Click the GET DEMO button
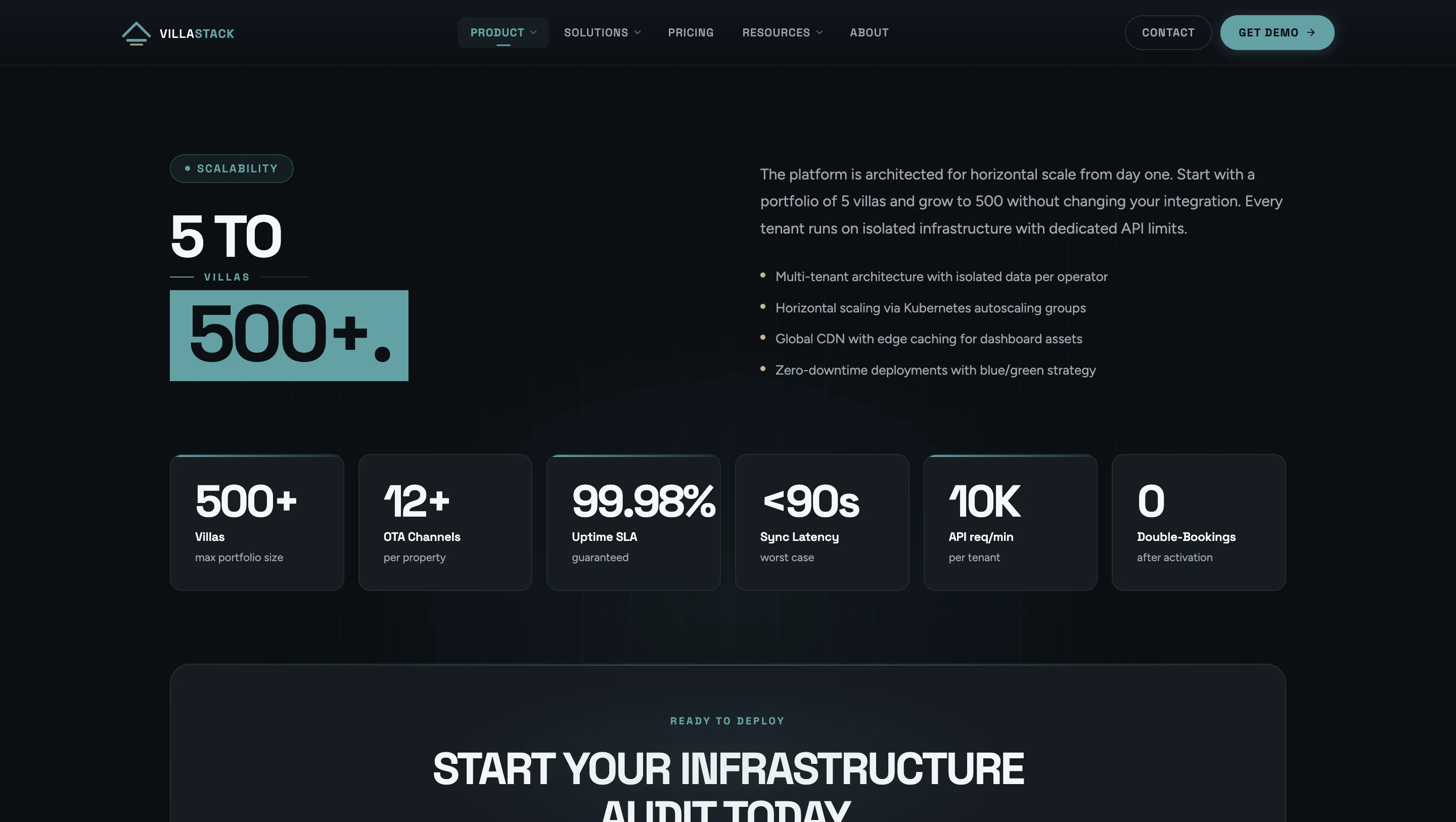This screenshot has width=1456, height=822. pyautogui.click(x=1277, y=32)
